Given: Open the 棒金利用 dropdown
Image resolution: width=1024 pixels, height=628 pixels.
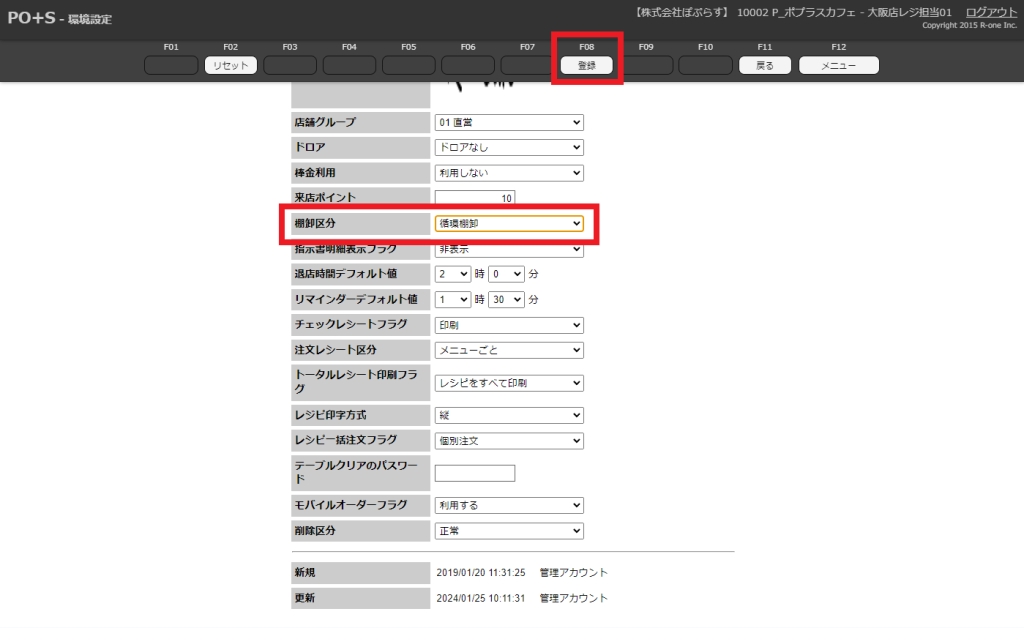Looking at the screenshot, I should [509, 173].
